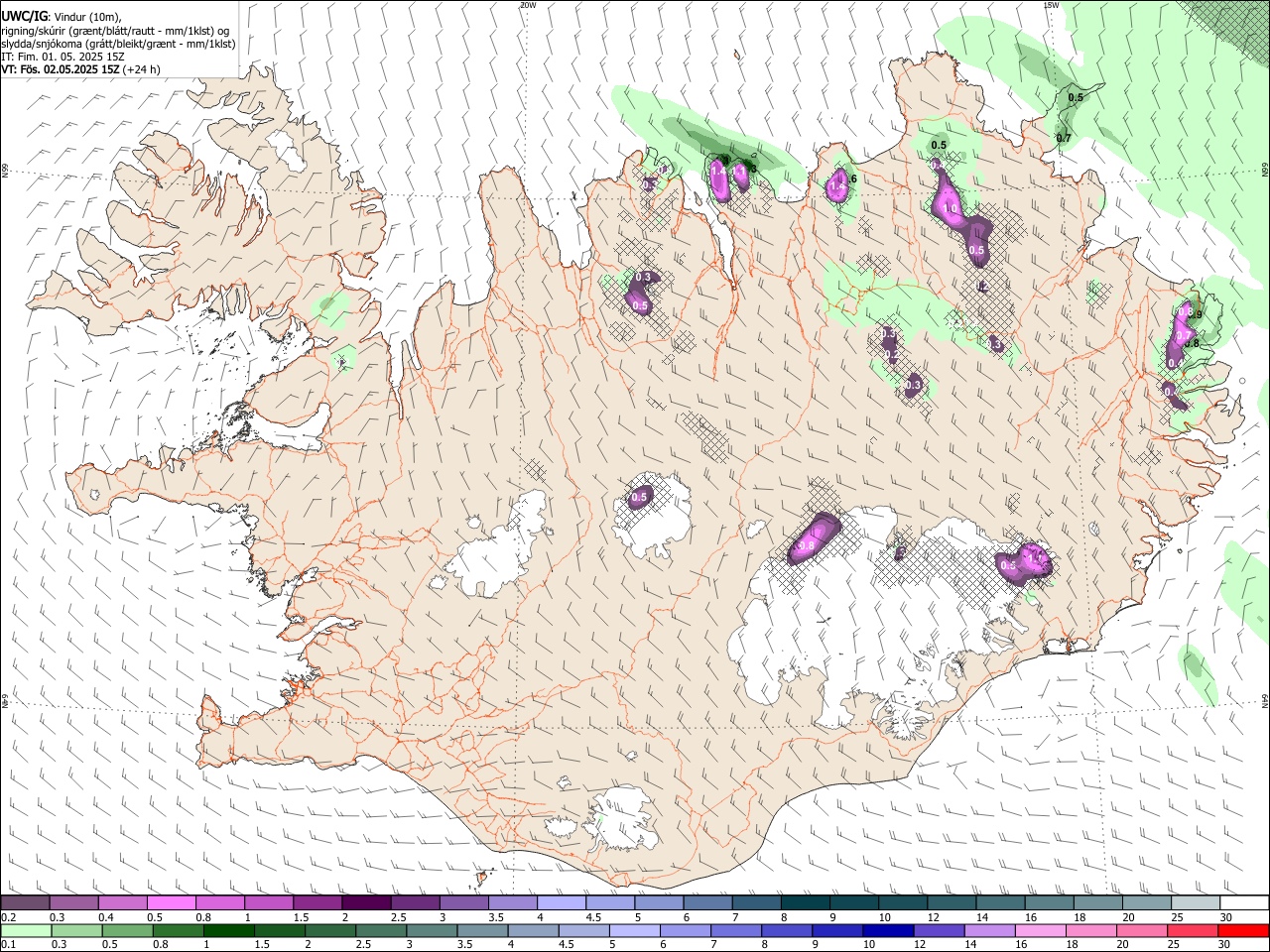Click the 'VT: Fös. 02.05.2025 15Z (+24 h)' line
The width and height of the screenshot is (1270, 952).
(x=81, y=69)
